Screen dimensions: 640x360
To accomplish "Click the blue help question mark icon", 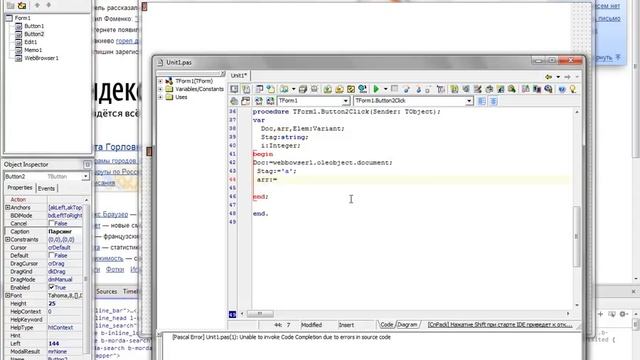I will pos(562,89).
